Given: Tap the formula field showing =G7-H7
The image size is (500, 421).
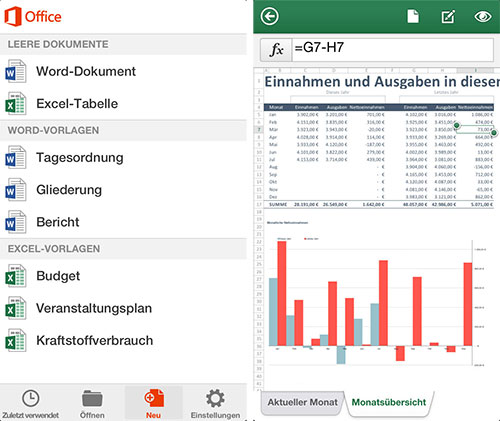Looking at the screenshot, I should 393,50.
